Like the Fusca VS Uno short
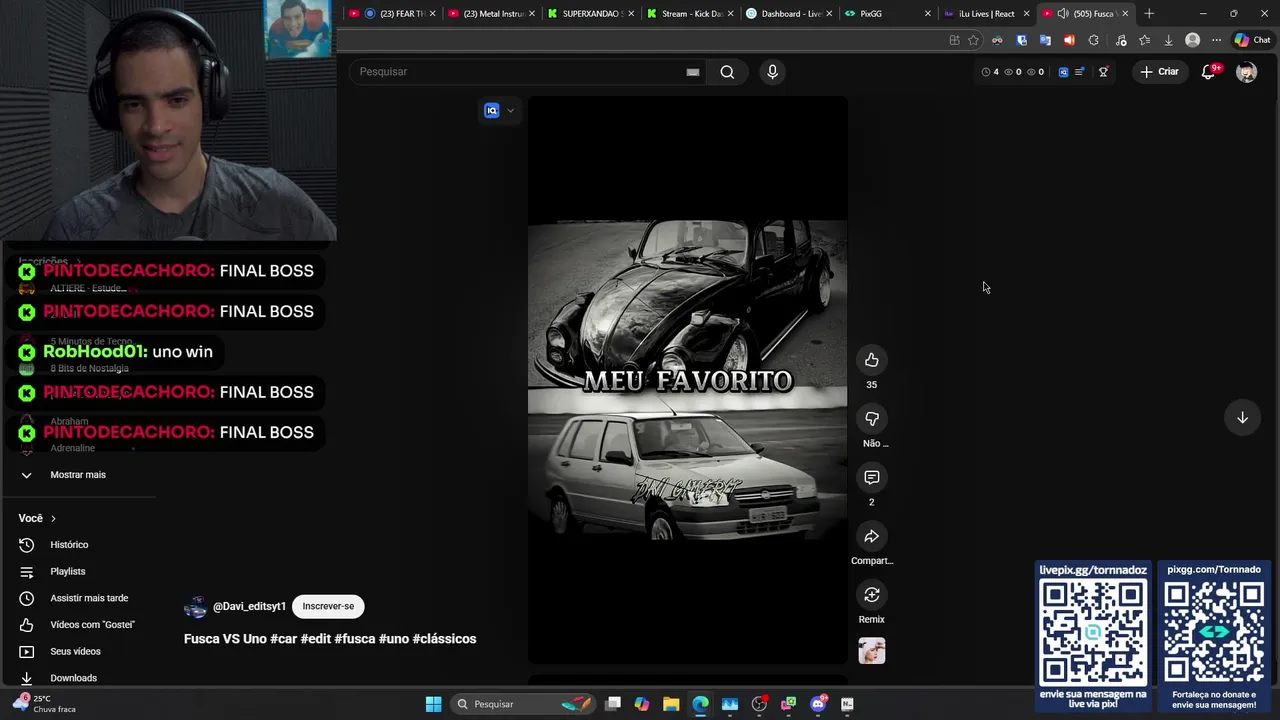Screen dimensions: 1280x720 click(872, 360)
